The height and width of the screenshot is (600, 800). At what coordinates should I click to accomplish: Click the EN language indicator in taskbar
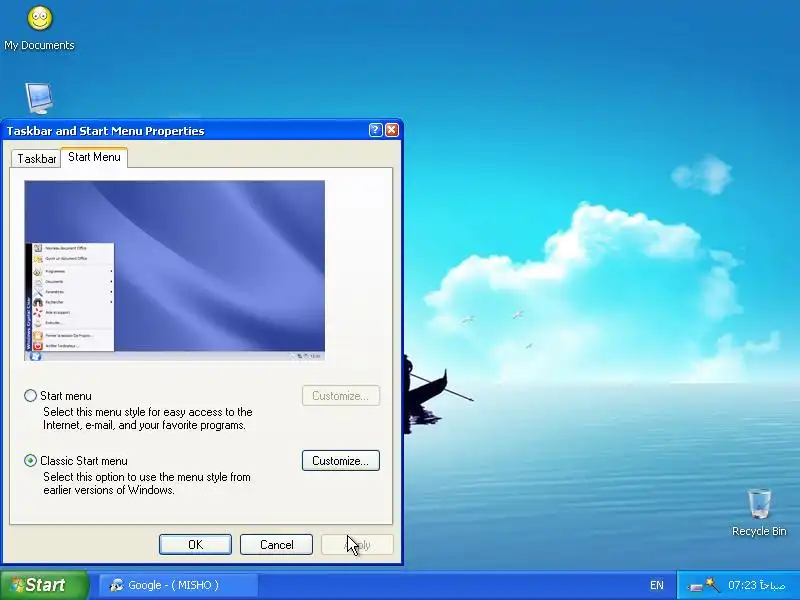pos(657,585)
